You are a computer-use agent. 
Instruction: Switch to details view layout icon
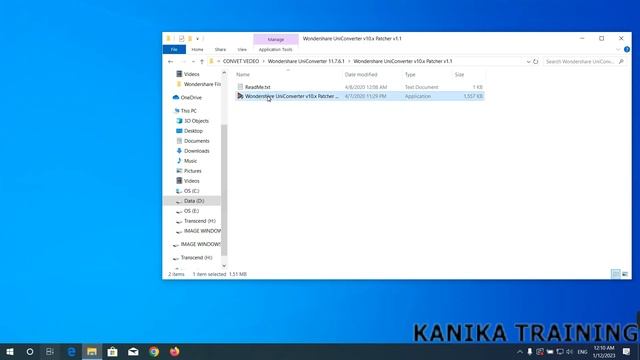click(616, 274)
